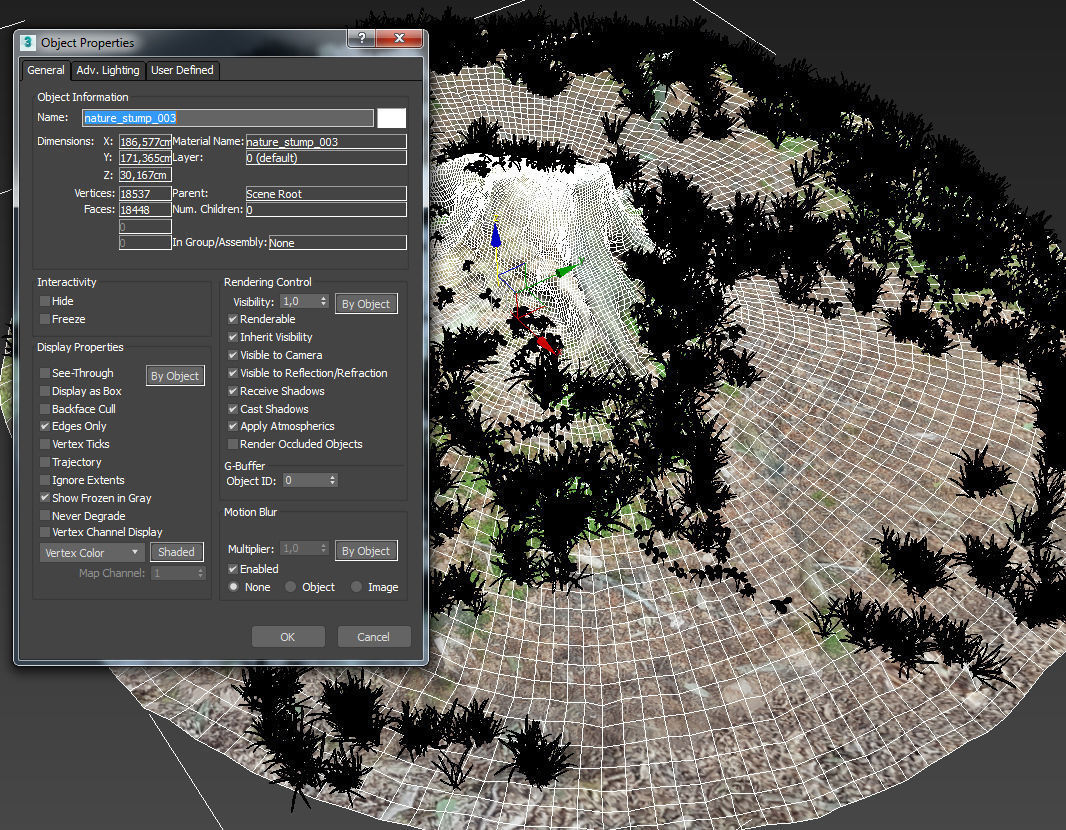The image size is (1066, 830).
Task: Click the X dimension value 186,577cm
Action: [145, 141]
